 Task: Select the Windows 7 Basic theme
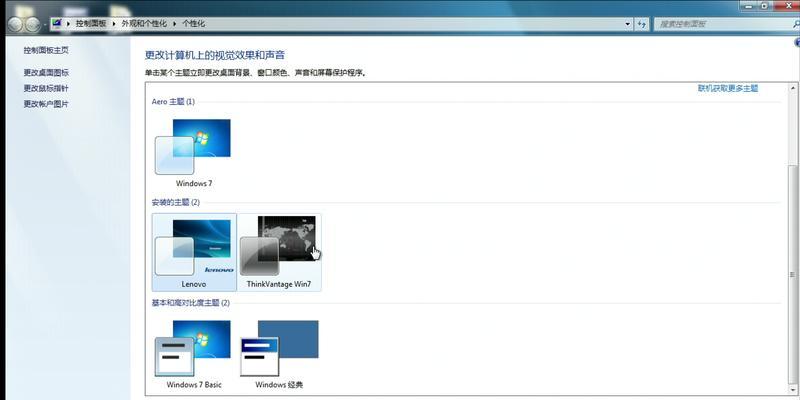tap(193, 354)
